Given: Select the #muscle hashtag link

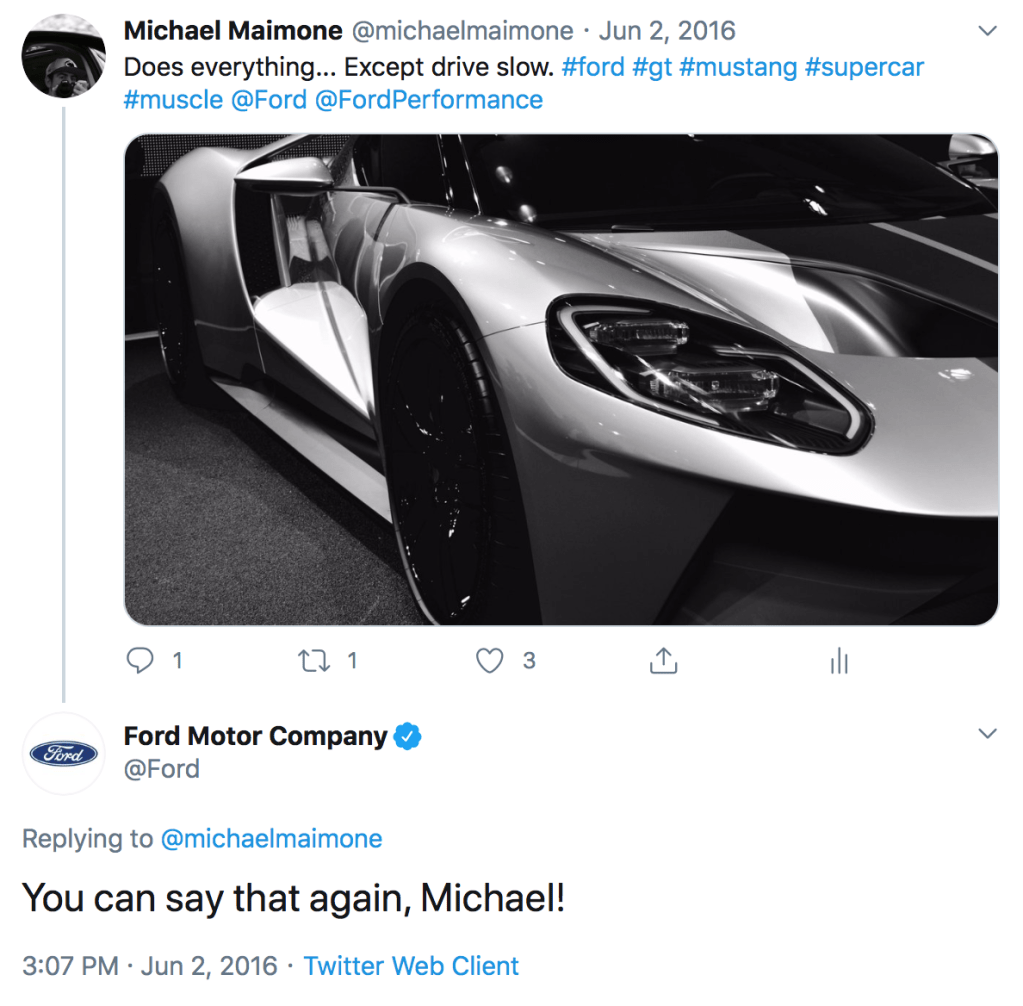Looking at the screenshot, I should point(173,100).
